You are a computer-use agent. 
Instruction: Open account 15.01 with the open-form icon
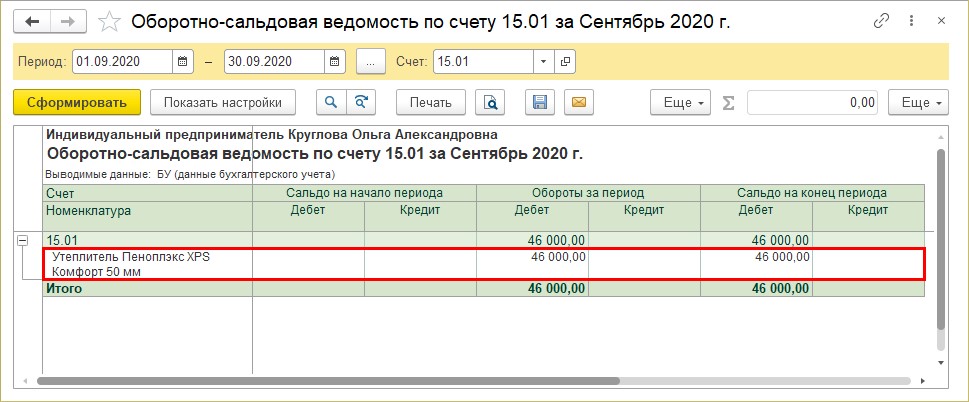565,62
